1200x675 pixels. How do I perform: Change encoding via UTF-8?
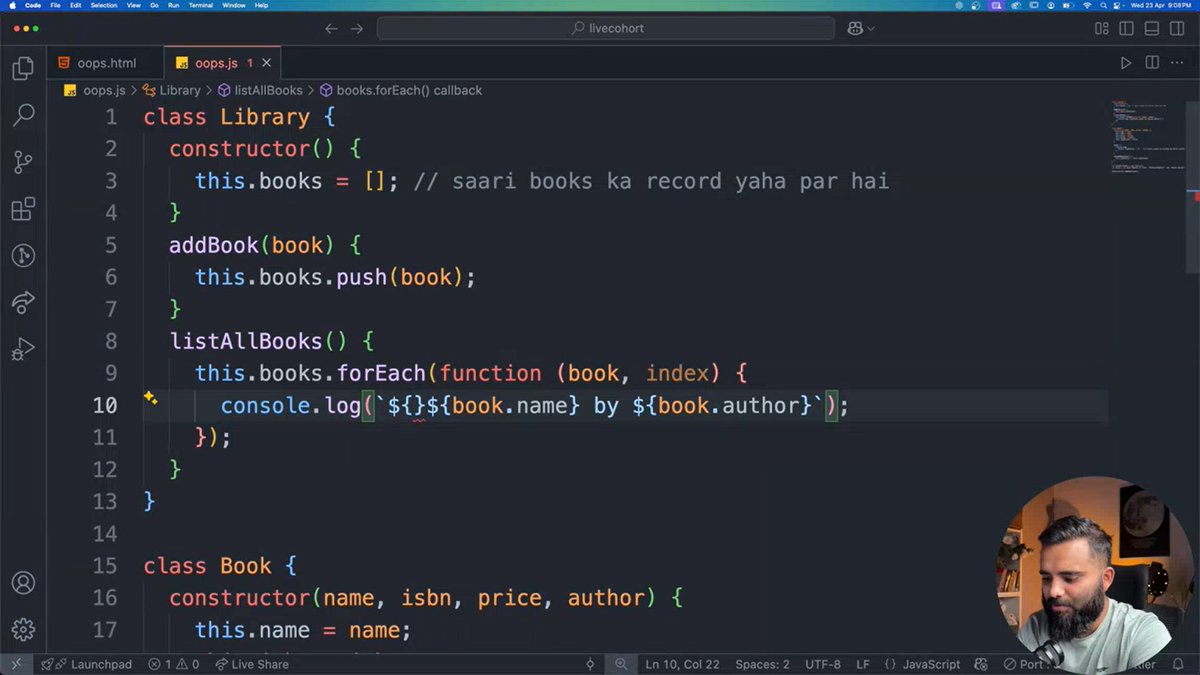824,664
